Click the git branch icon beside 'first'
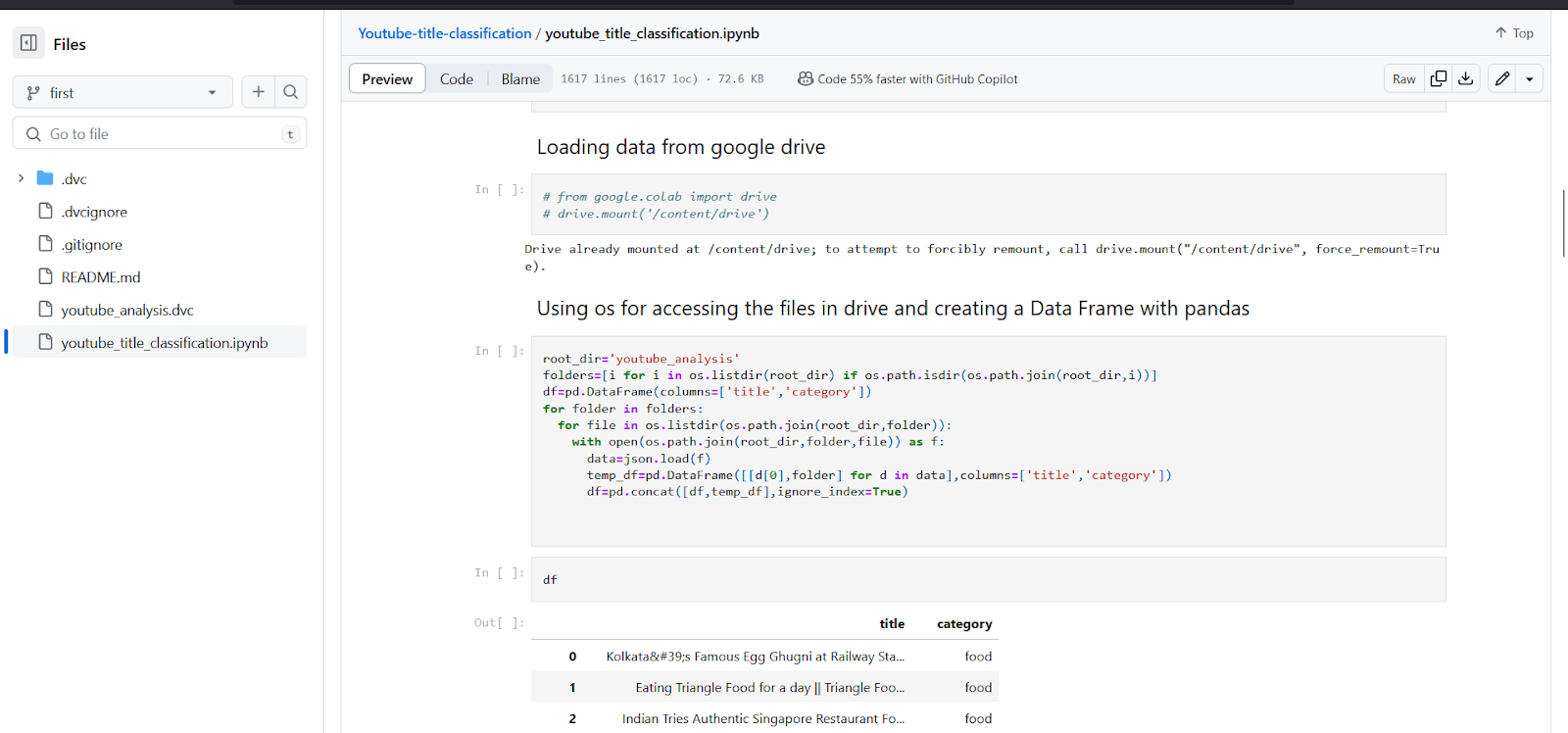Viewport: 1568px width, 733px height. pos(33,92)
